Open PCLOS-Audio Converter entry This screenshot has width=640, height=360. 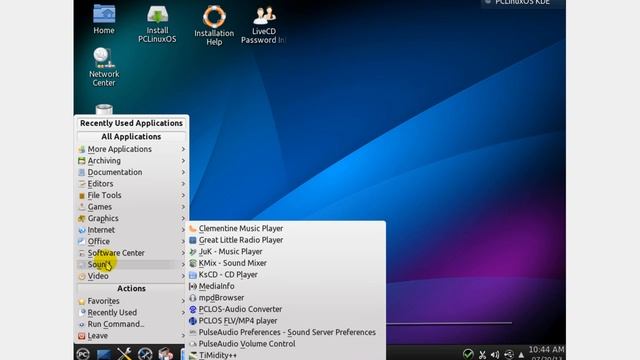click(x=286, y=309)
